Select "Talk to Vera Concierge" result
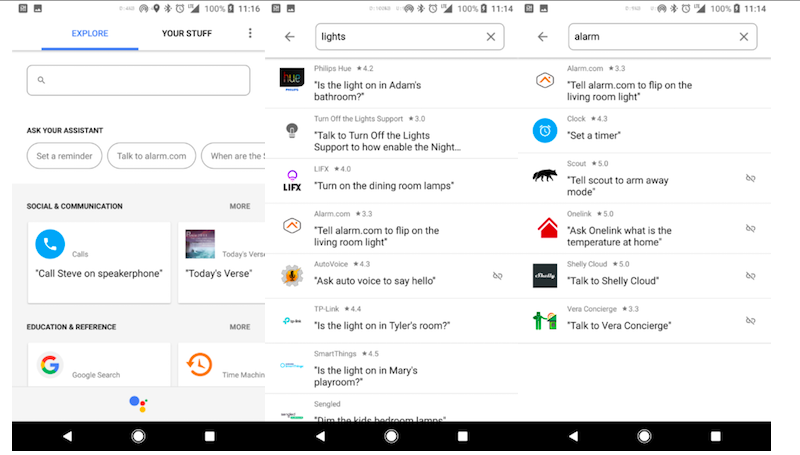This screenshot has height=455, width=800. [619, 326]
